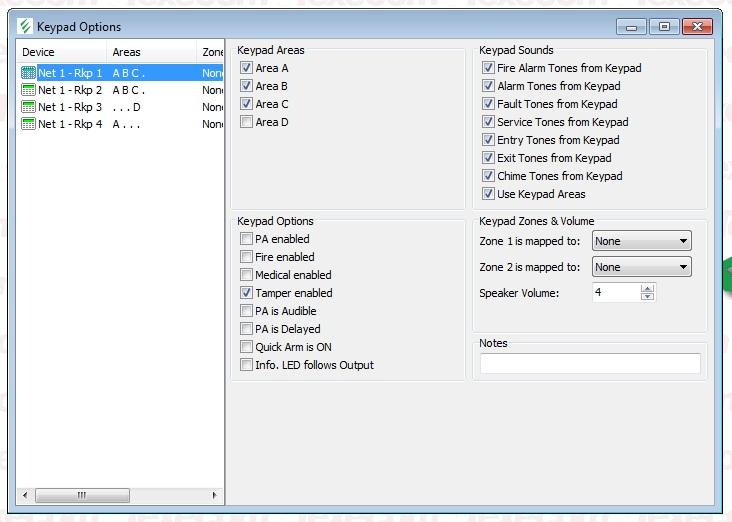732x522 pixels.
Task: Click into the Notes text field
Action: [x=590, y=364]
